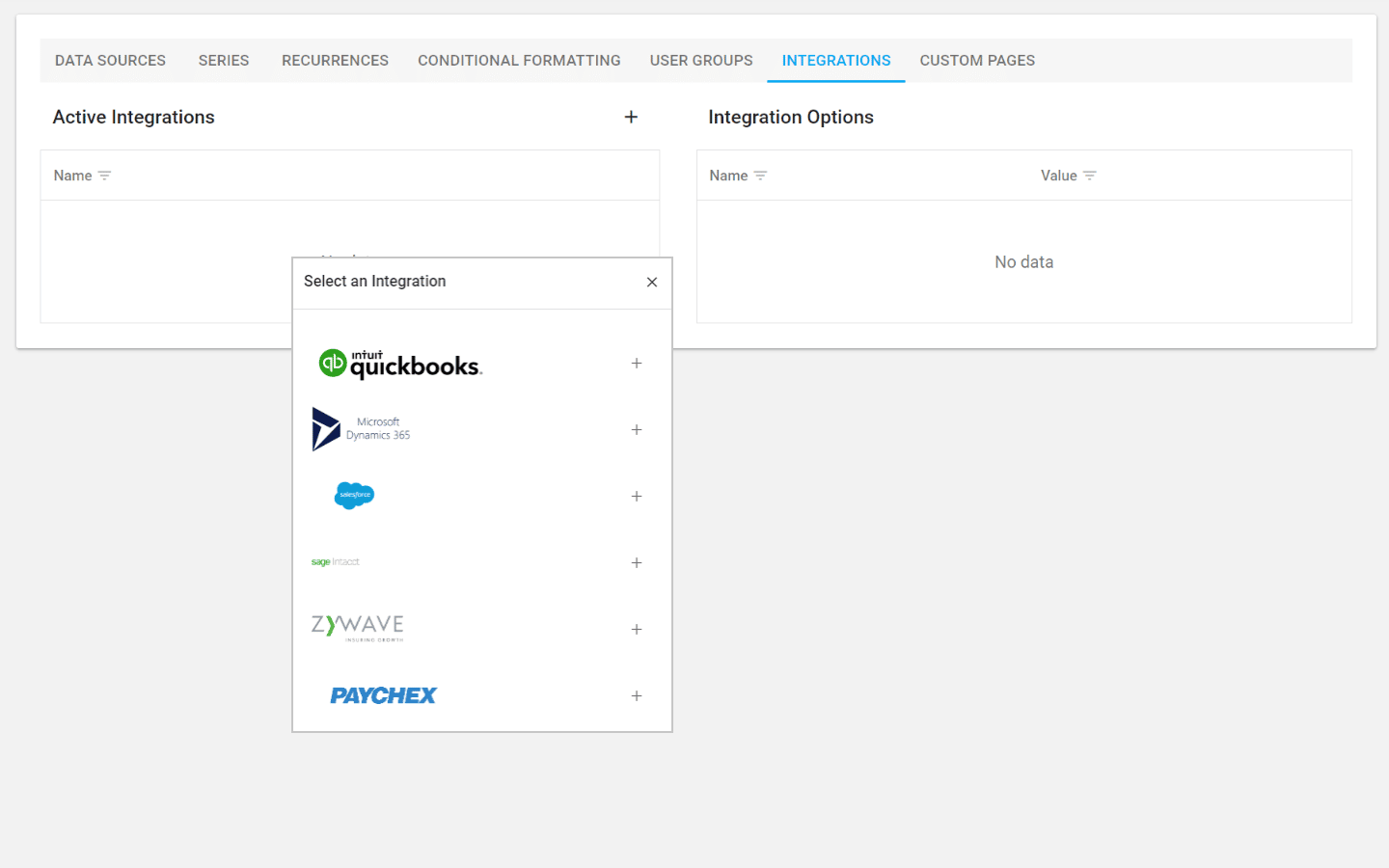Open the filter on Integration Options Name column
1389x868 pixels.
pyautogui.click(x=759, y=176)
